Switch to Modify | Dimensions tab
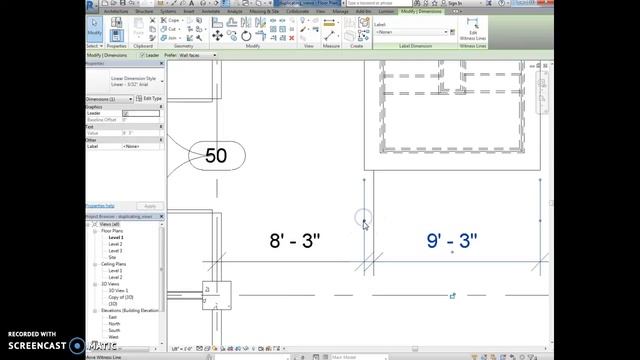 421,11
